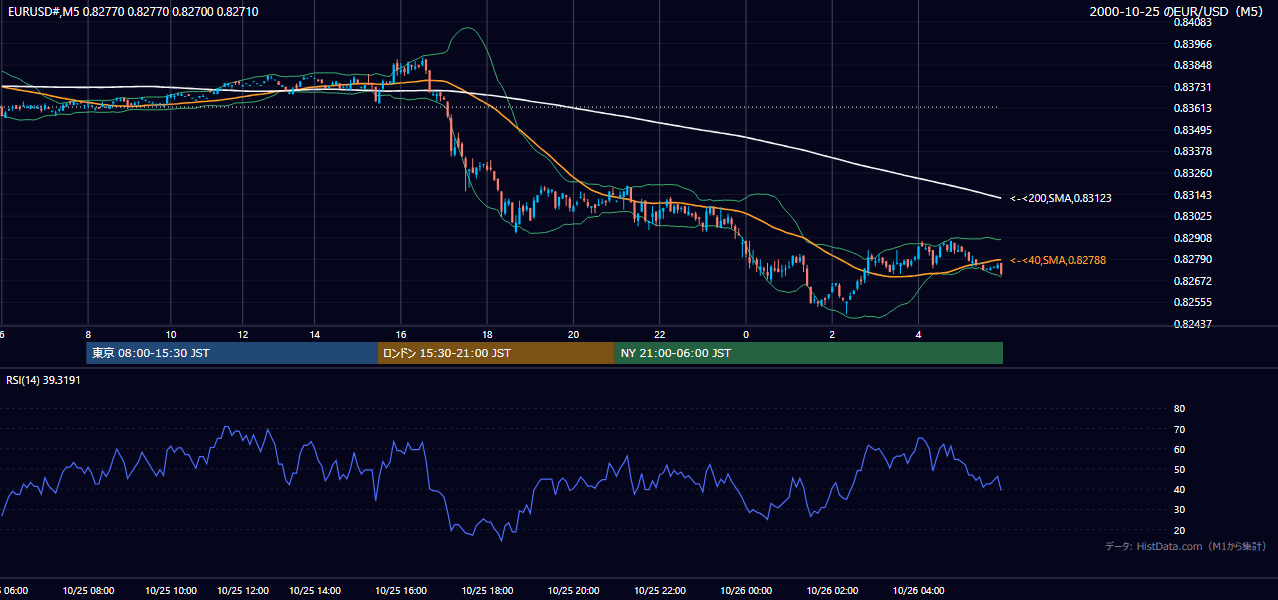
Task: Click the hour 18 tick on price chart
Action: click(487, 334)
